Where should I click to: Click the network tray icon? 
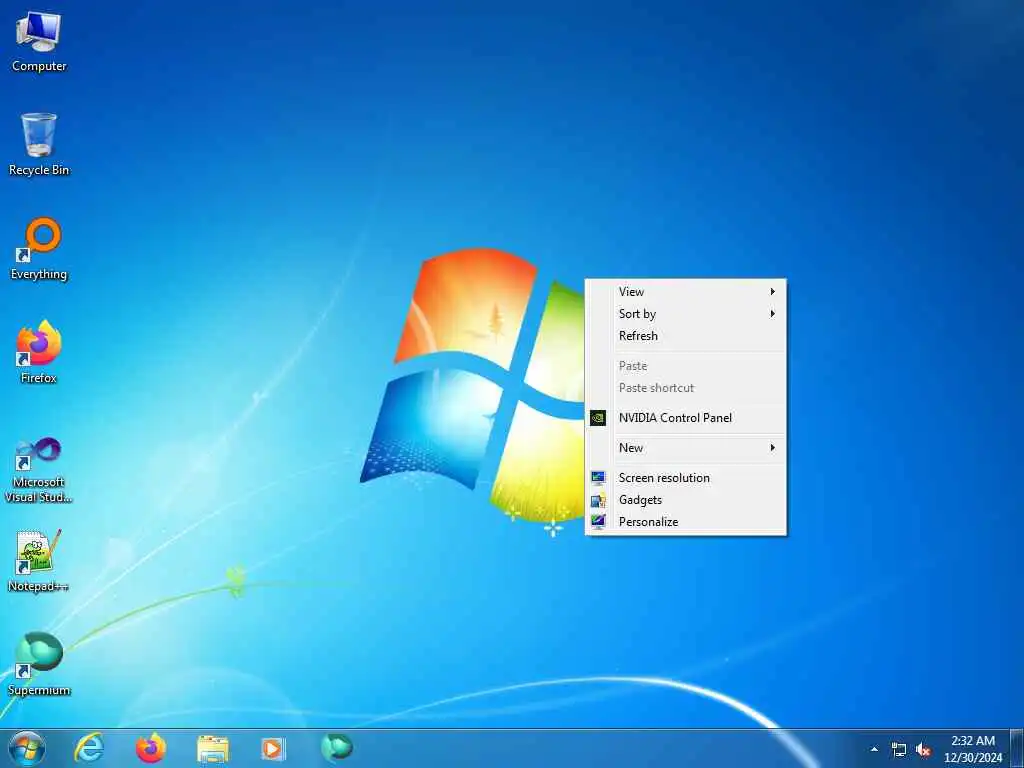[899, 750]
